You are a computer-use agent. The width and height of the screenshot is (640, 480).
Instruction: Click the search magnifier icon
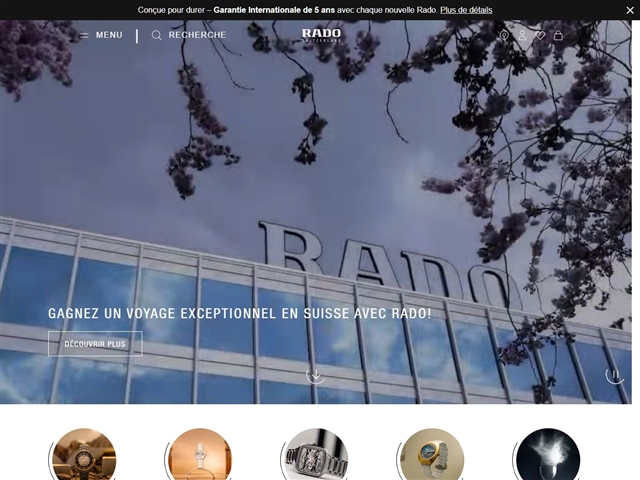click(x=156, y=36)
